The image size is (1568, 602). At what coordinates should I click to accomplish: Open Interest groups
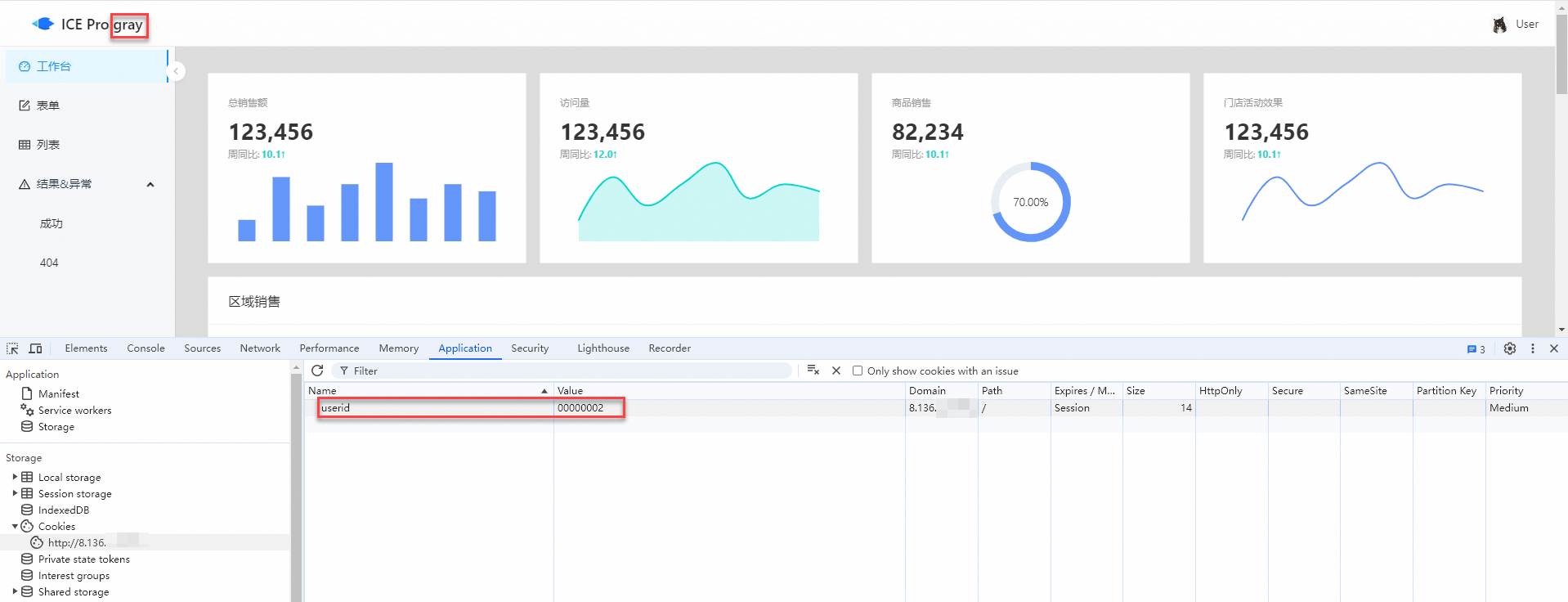coord(74,575)
